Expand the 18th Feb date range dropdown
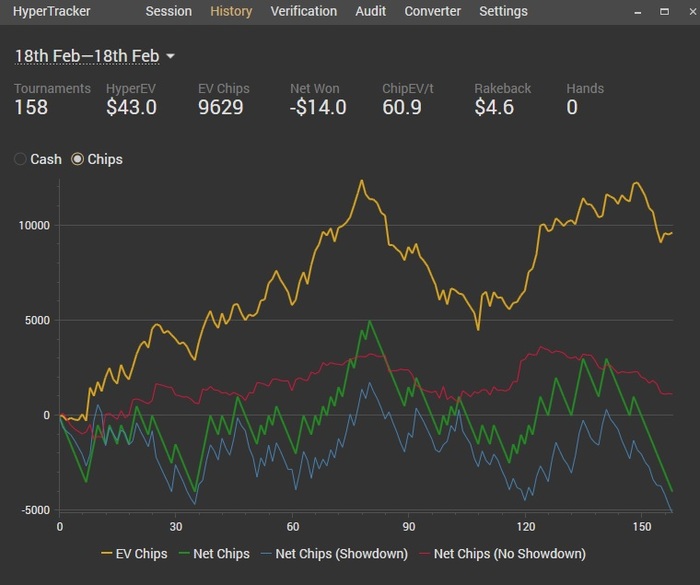The width and height of the screenshot is (700, 585). (x=95, y=56)
